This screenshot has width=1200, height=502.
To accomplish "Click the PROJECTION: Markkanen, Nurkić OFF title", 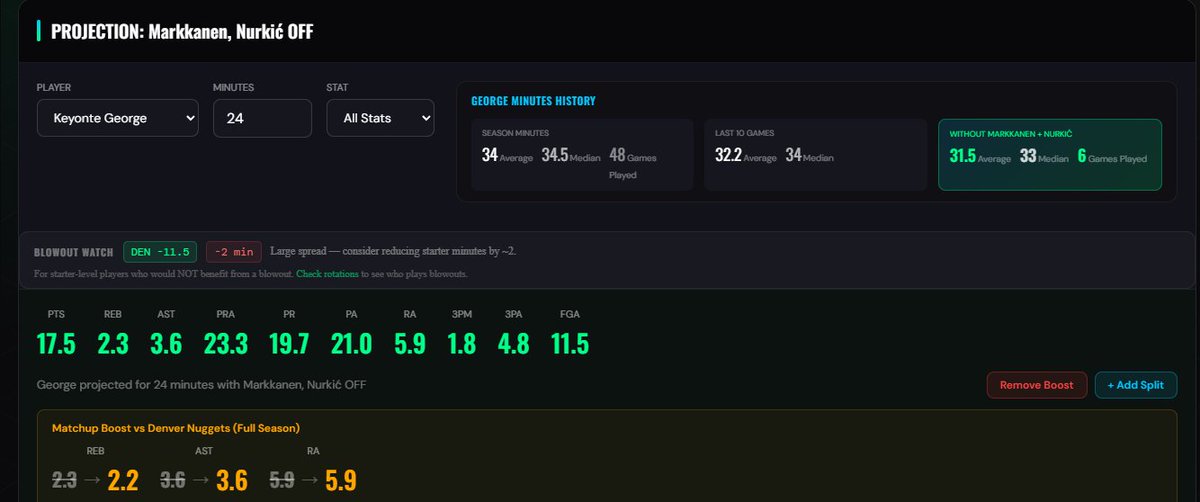I will click(183, 32).
